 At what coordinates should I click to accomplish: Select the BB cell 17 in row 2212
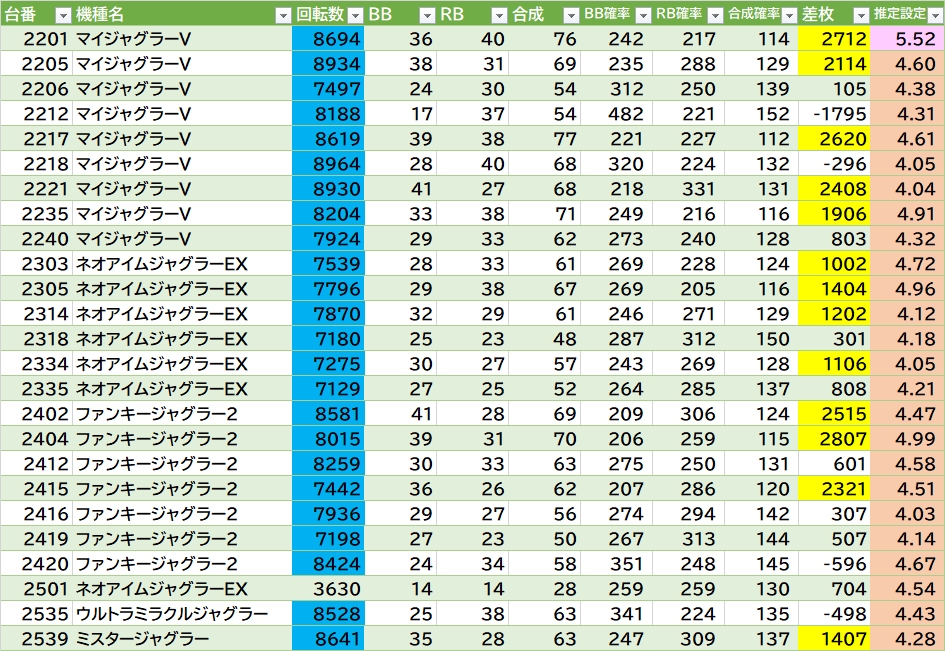click(401, 113)
